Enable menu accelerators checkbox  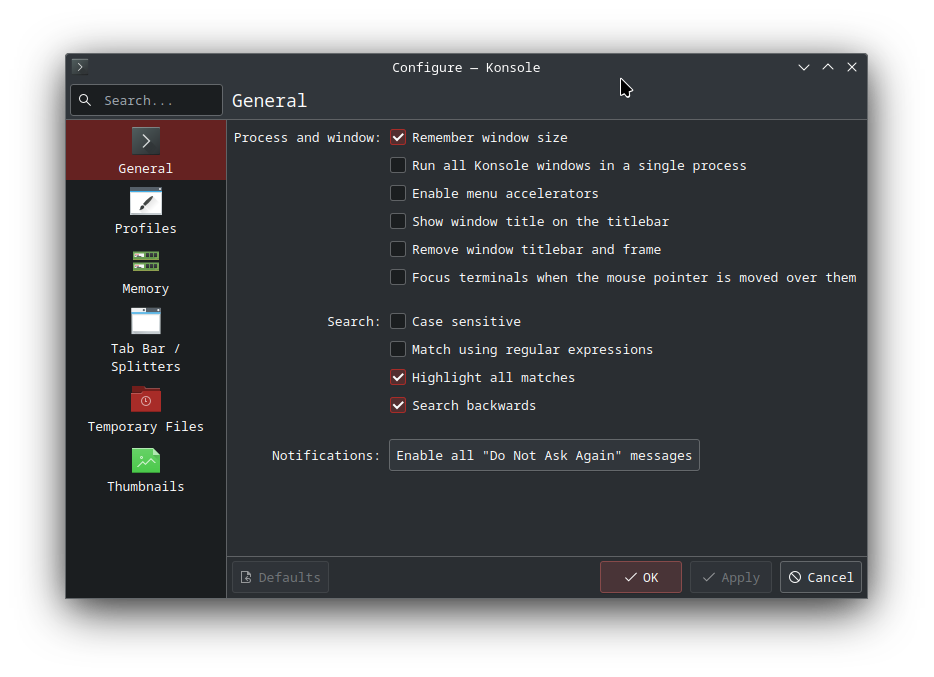pyautogui.click(x=398, y=194)
